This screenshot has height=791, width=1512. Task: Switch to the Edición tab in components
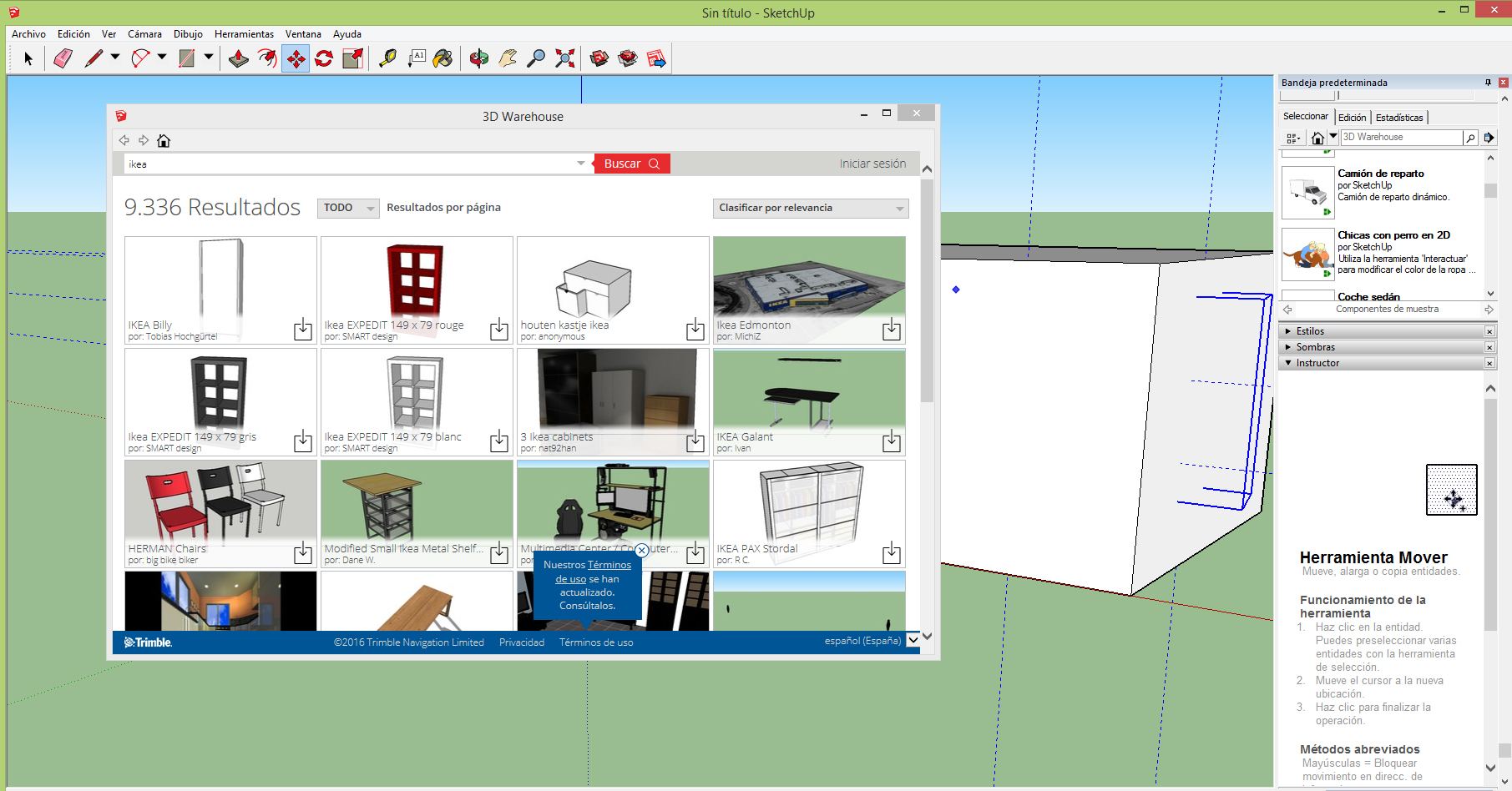point(1352,118)
